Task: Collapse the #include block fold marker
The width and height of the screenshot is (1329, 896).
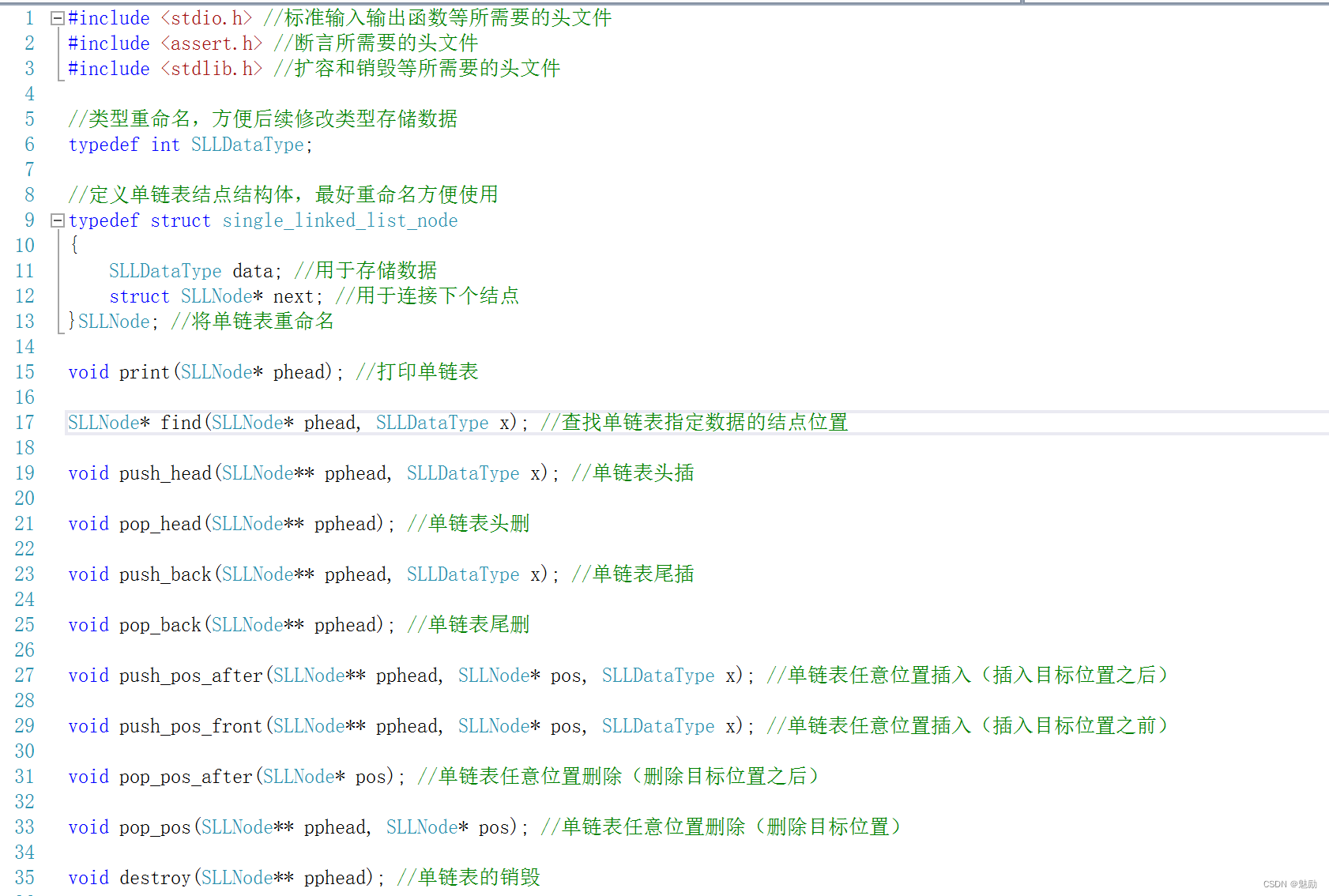Action: coord(57,18)
